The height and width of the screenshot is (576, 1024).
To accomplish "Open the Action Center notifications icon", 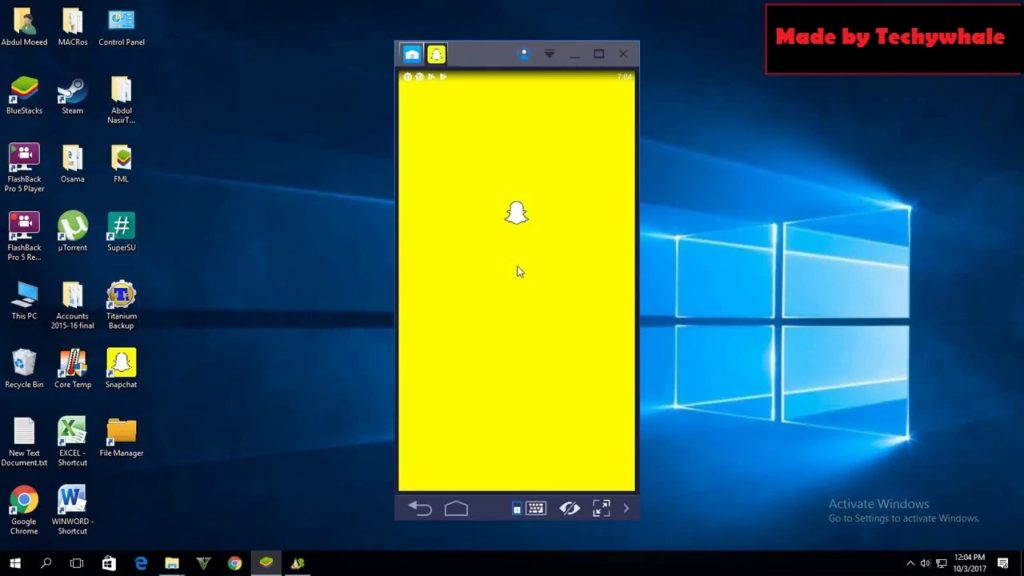I will point(1003,563).
